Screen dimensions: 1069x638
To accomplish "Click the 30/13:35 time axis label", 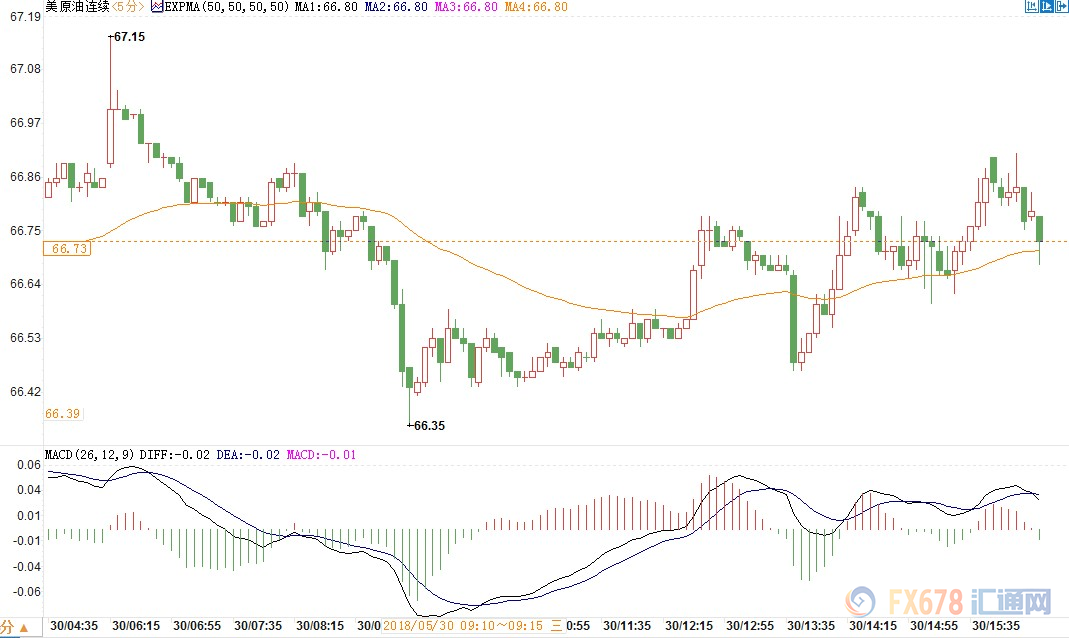I will tap(811, 626).
